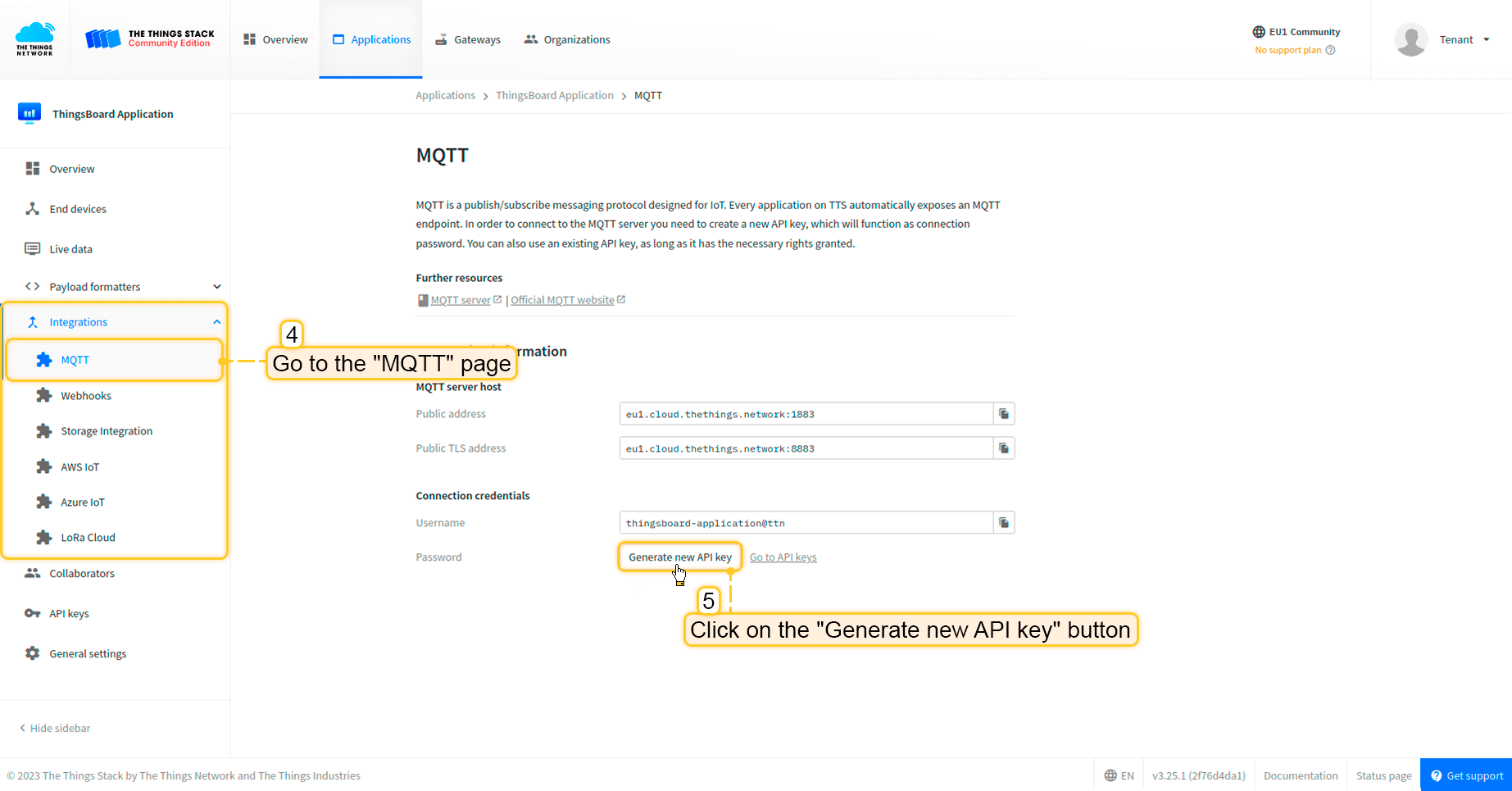Expand the Payload formatters section

point(95,286)
